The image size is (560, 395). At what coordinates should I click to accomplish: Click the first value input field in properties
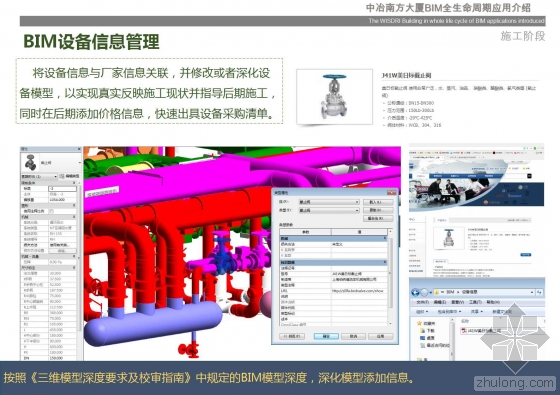[62, 189]
